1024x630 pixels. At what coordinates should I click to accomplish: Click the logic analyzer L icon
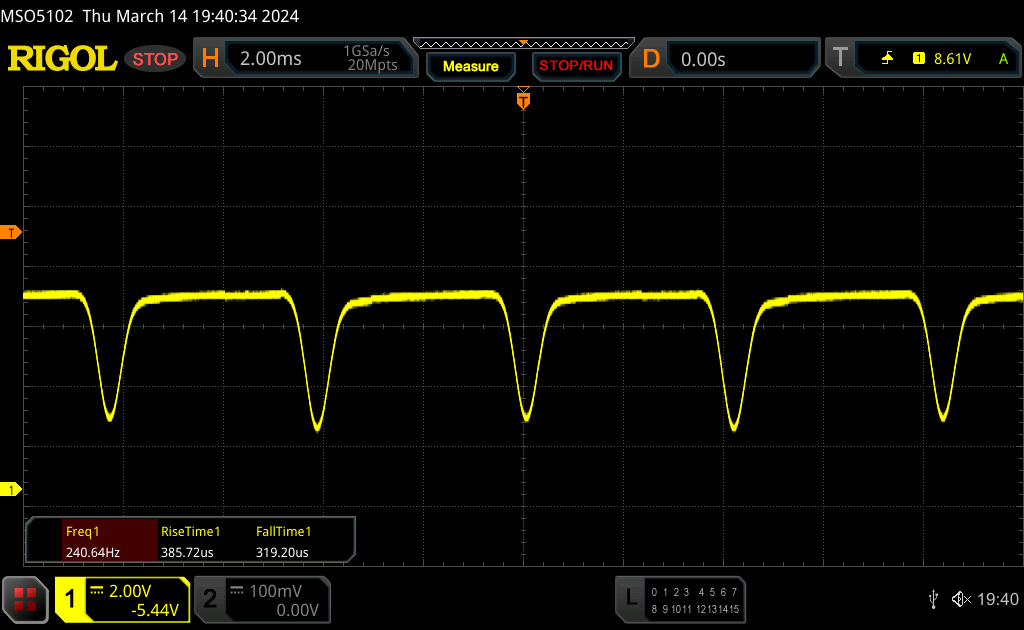631,597
